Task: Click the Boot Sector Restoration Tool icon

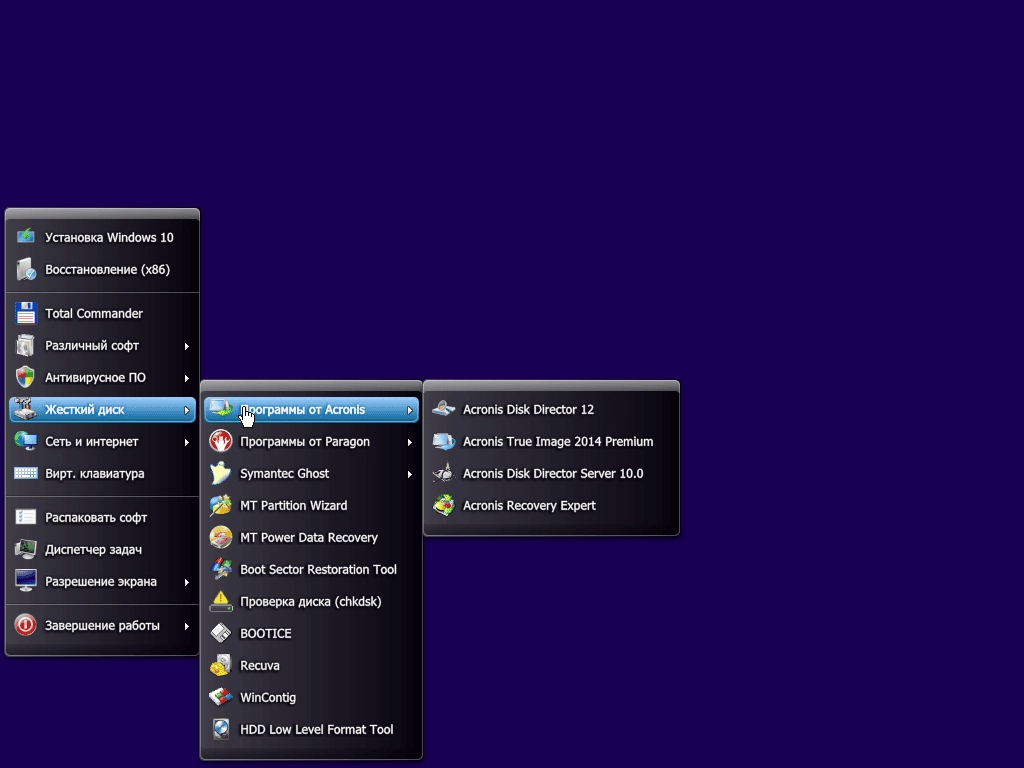Action: (221, 569)
